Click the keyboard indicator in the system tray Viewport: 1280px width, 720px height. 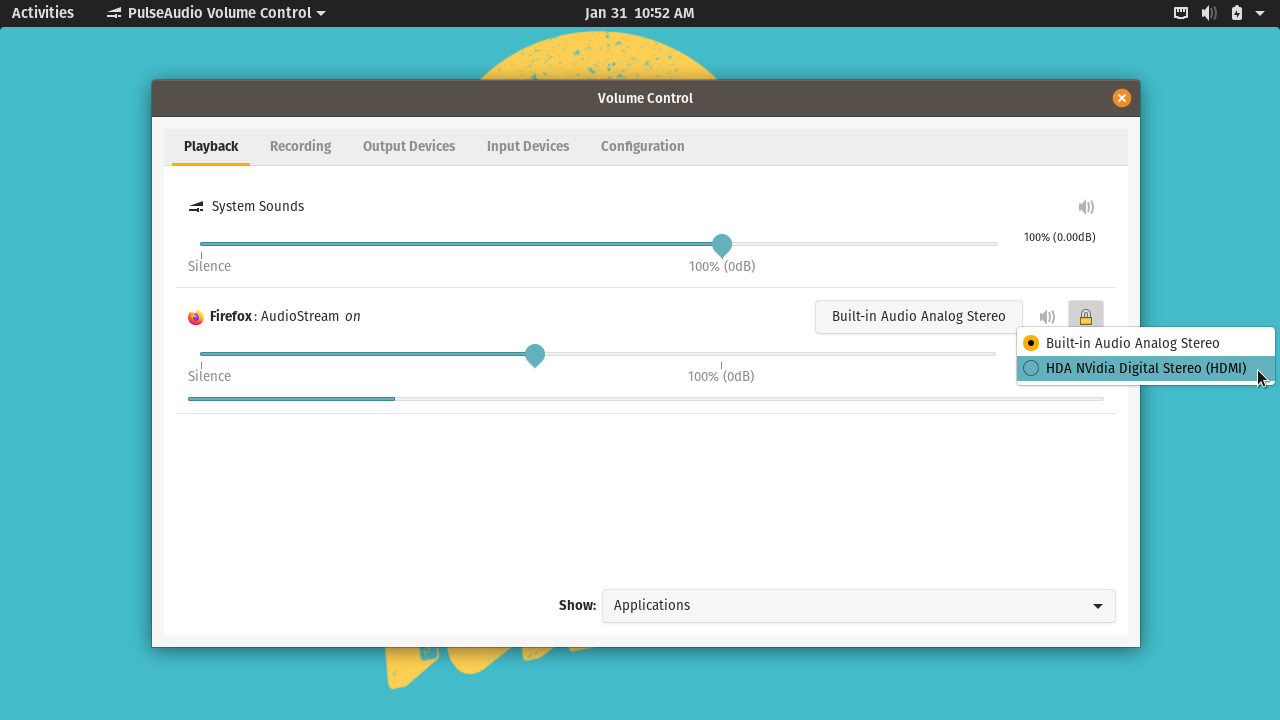pyautogui.click(x=1180, y=13)
